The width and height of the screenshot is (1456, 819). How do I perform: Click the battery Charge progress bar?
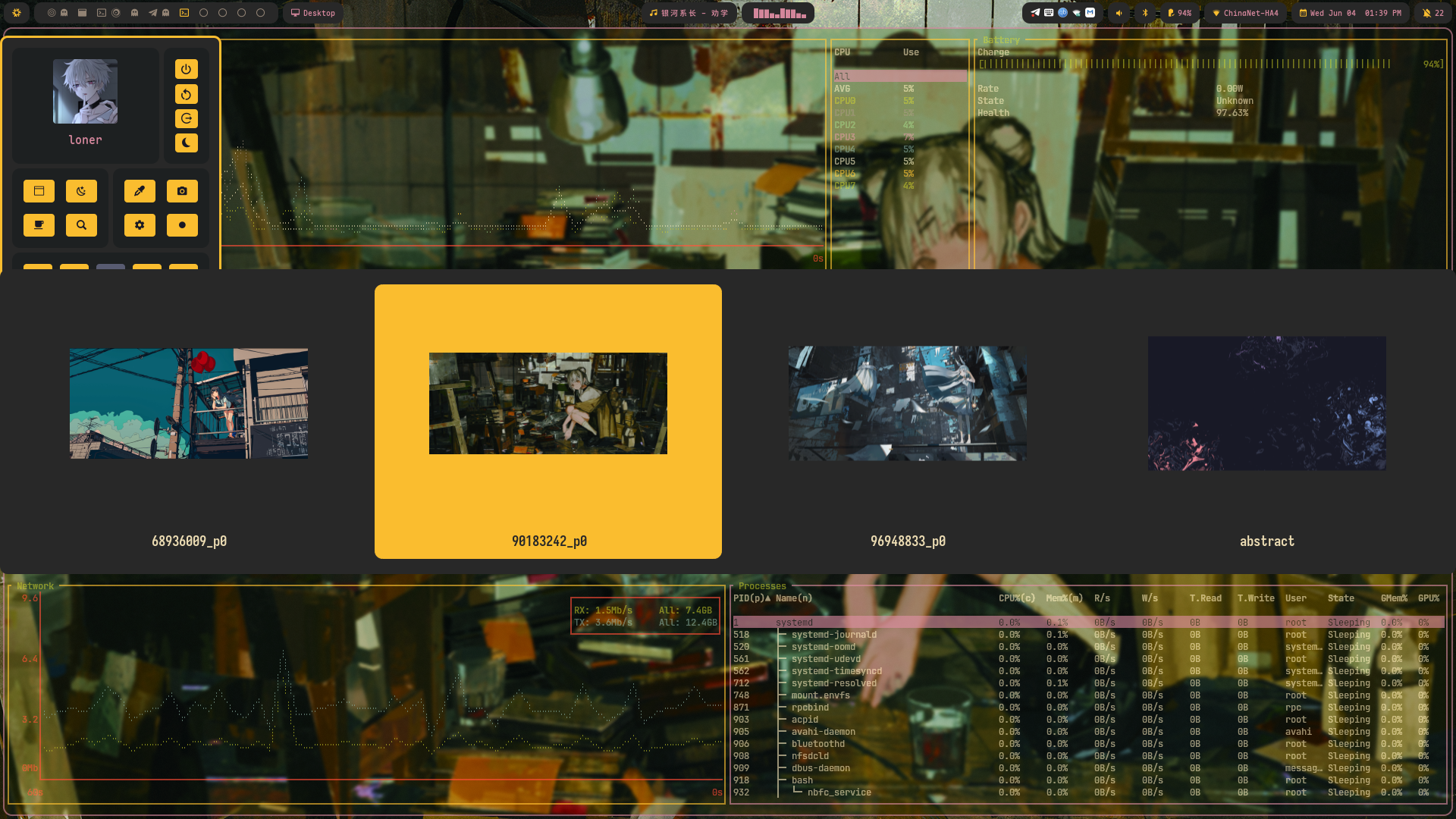[x=1183, y=64]
